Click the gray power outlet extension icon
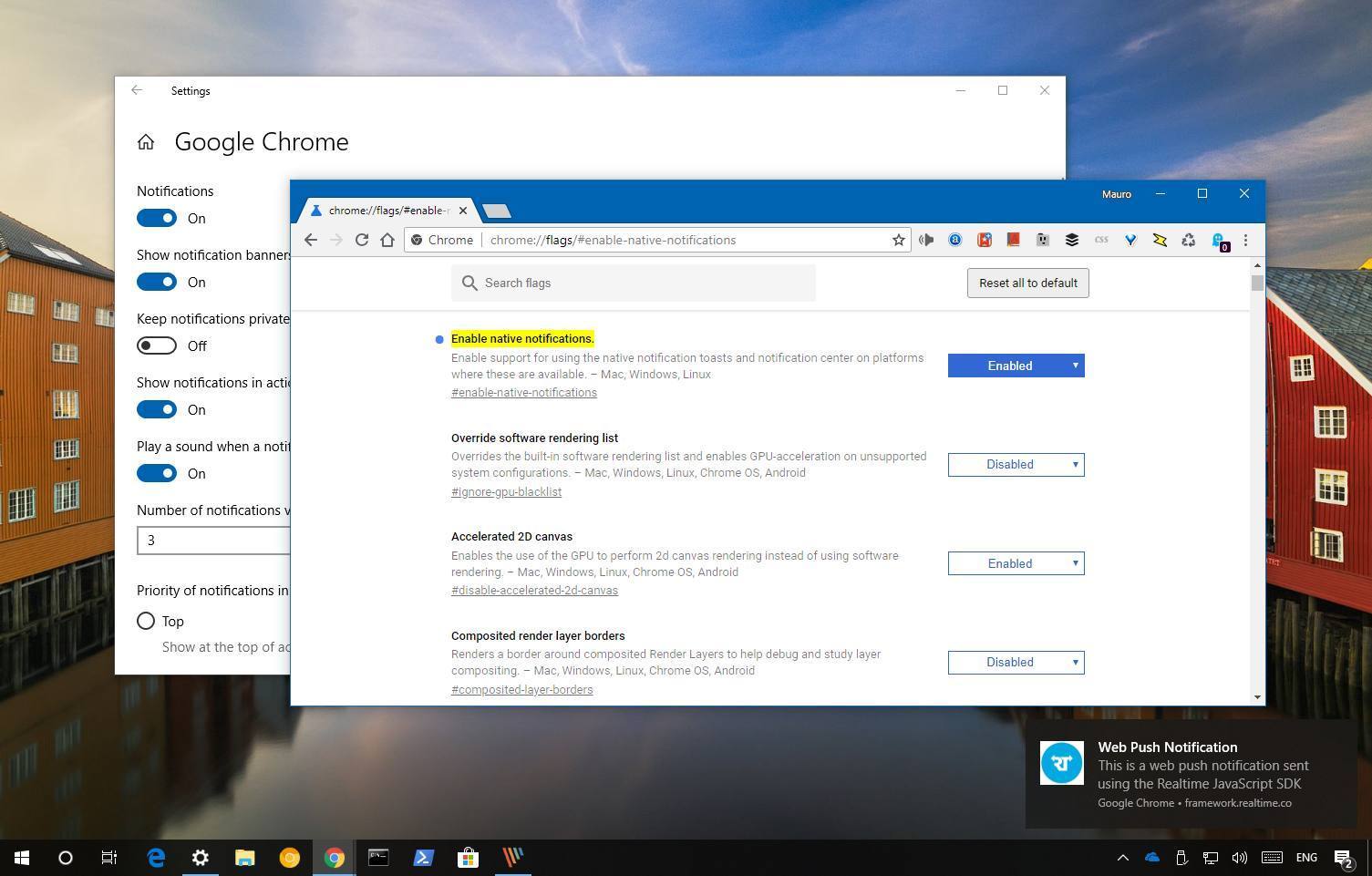Viewport: 1372px width, 876px height. (1042, 240)
